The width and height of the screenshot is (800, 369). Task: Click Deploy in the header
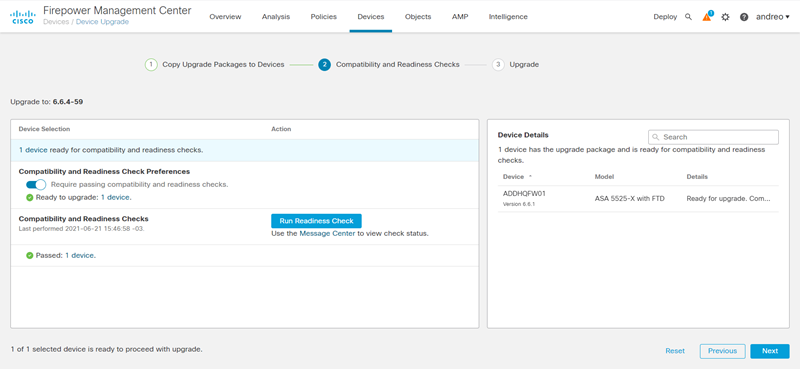(665, 17)
